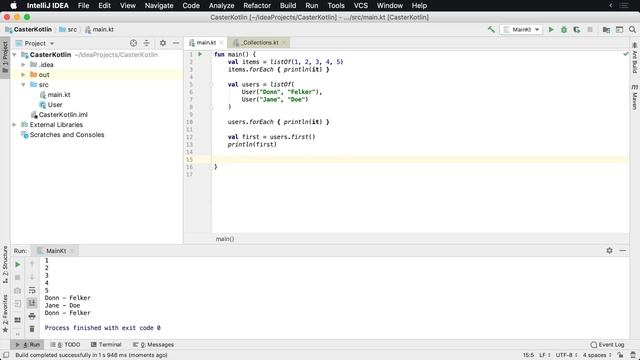Open the Analyze menu
The image size is (640, 360).
click(x=221, y=6)
